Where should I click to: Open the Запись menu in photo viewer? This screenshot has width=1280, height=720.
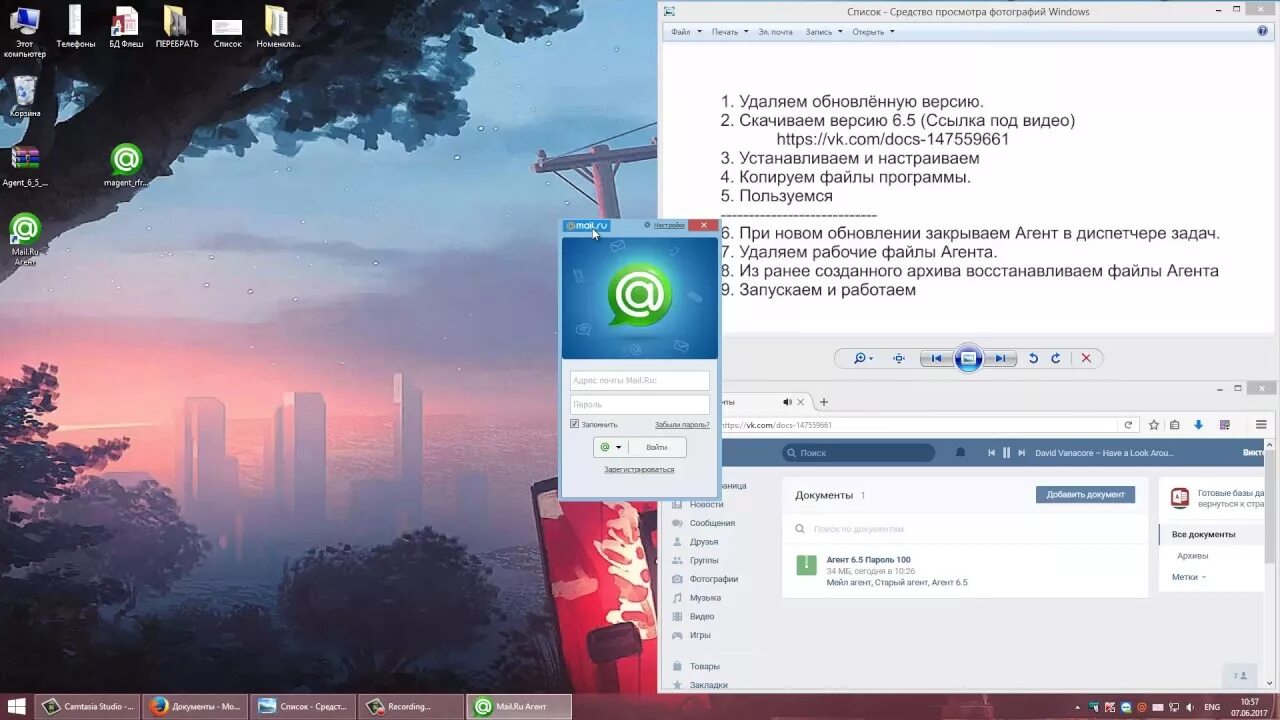(x=823, y=32)
